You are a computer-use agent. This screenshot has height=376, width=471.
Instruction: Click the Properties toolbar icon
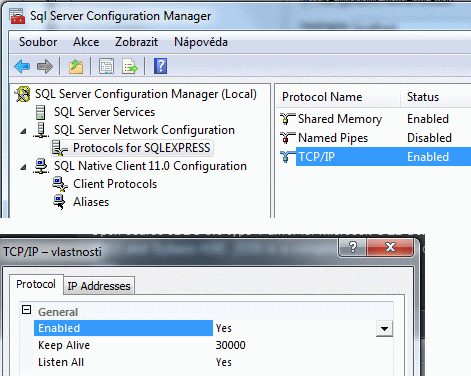(106, 66)
